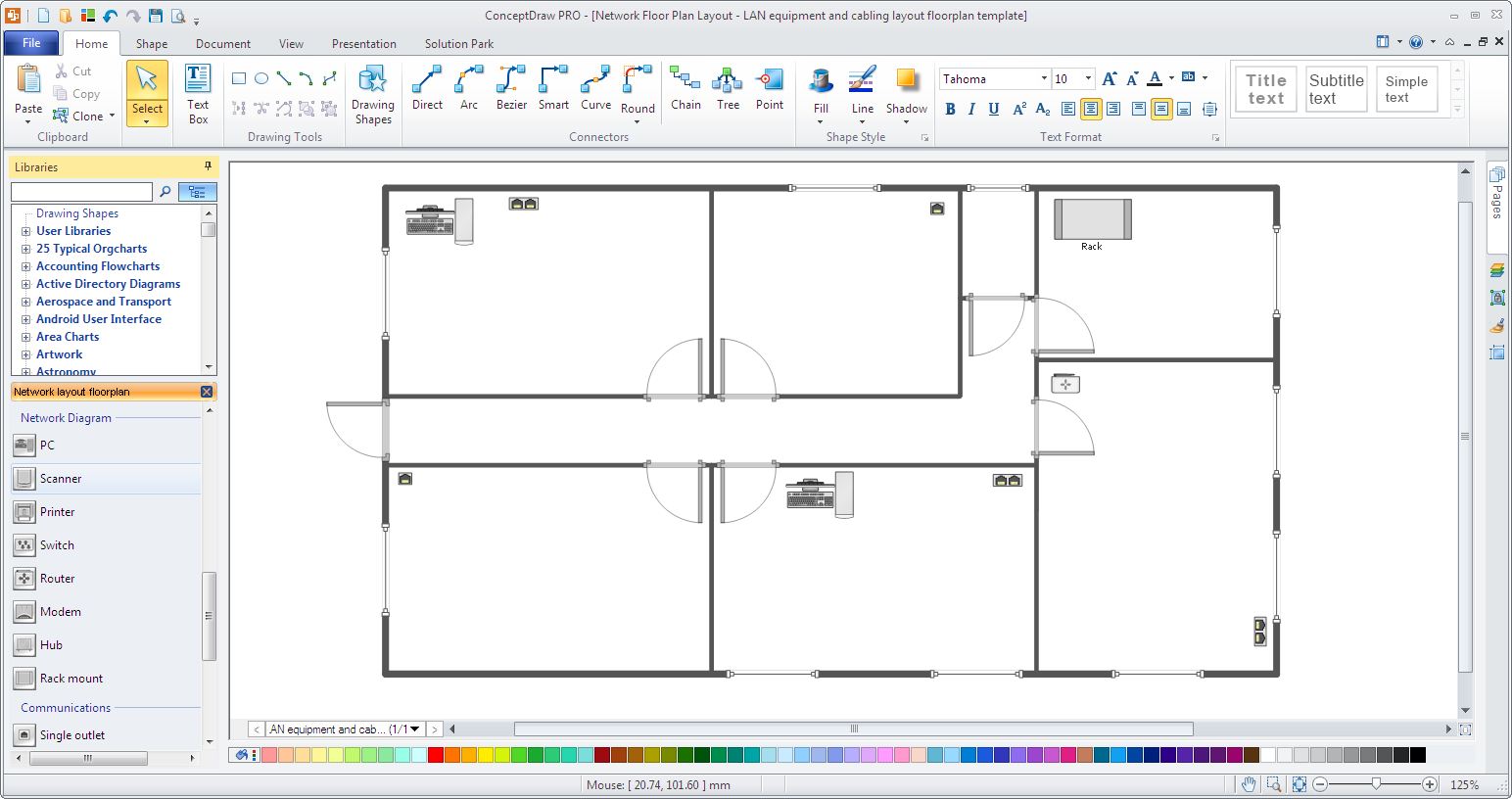Pick the red color swatch
The width and height of the screenshot is (1512, 799).
tap(436, 755)
